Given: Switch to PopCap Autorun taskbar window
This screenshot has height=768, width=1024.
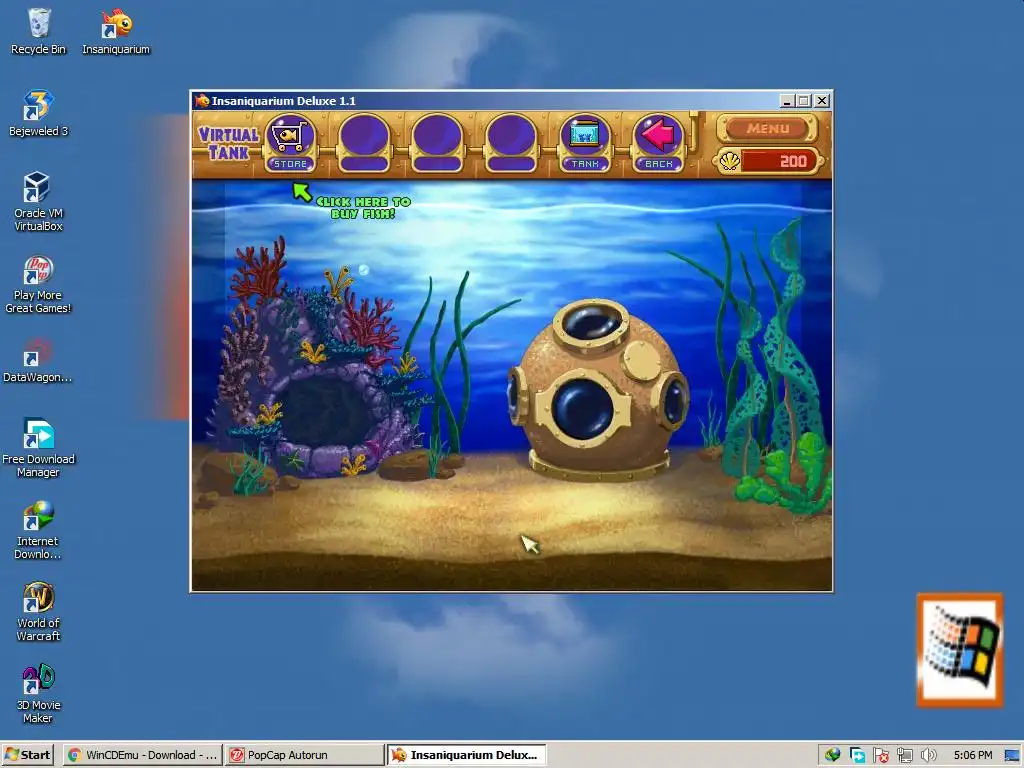Looking at the screenshot, I should [304, 755].
